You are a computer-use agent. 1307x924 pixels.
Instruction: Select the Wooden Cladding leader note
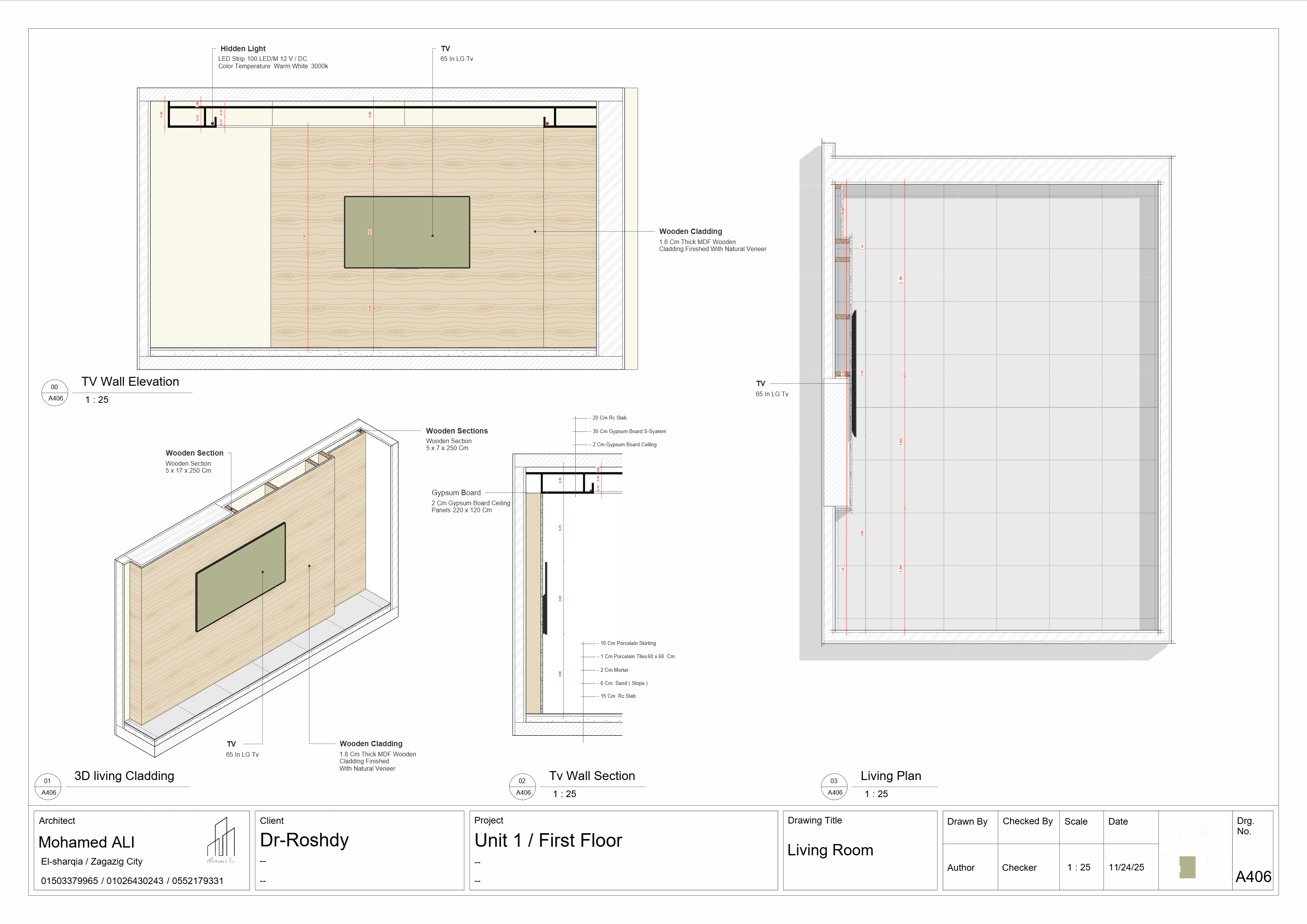691,231
